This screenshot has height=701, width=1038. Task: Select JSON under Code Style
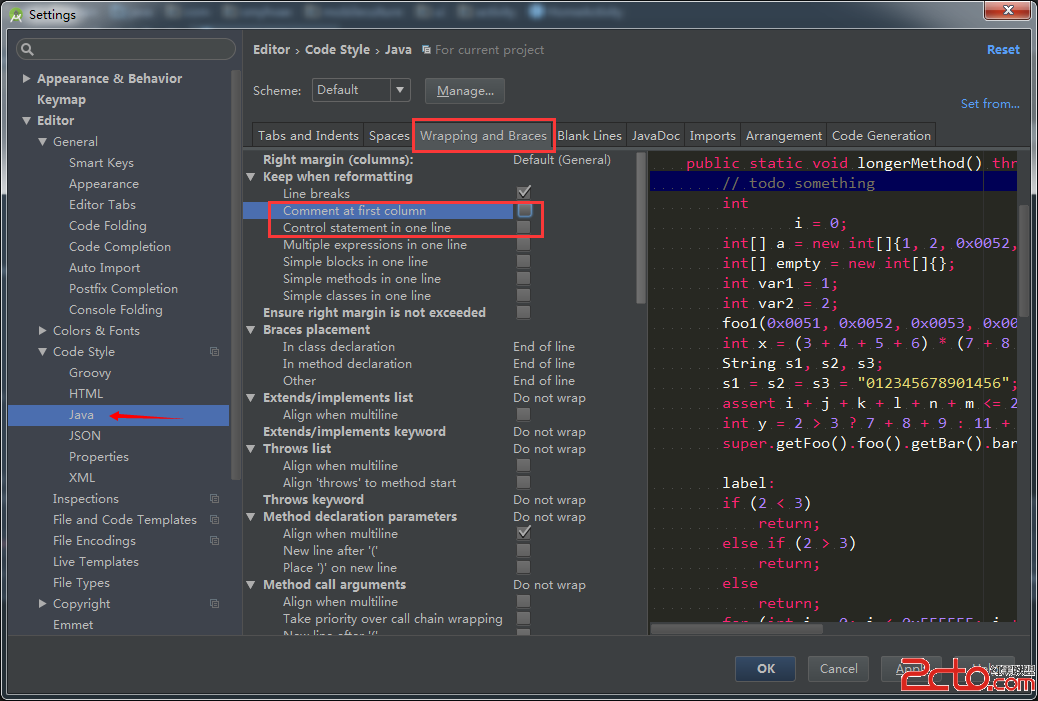[x=85, y=436]
